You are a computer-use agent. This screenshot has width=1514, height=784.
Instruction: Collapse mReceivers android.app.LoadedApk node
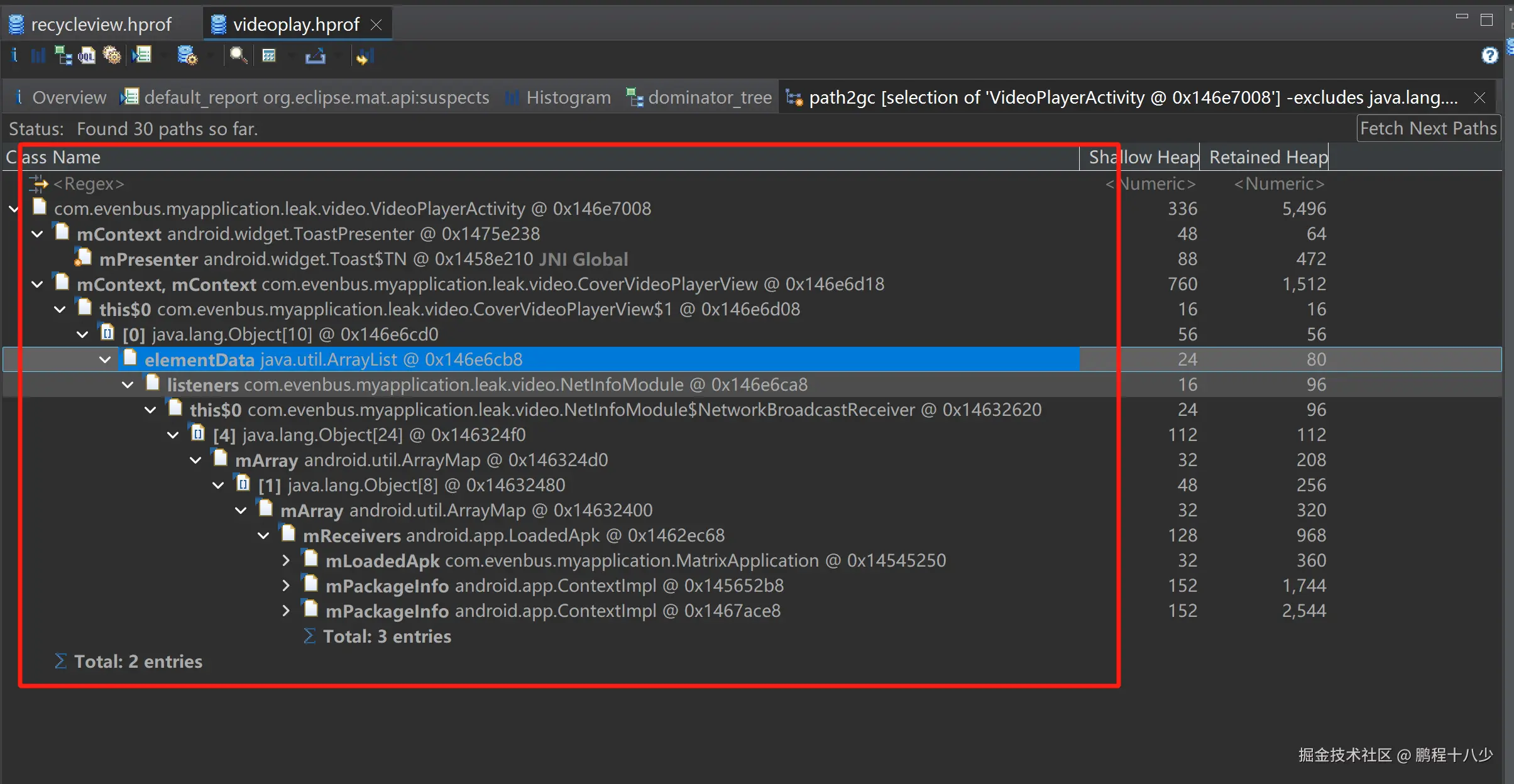(263, 536)
